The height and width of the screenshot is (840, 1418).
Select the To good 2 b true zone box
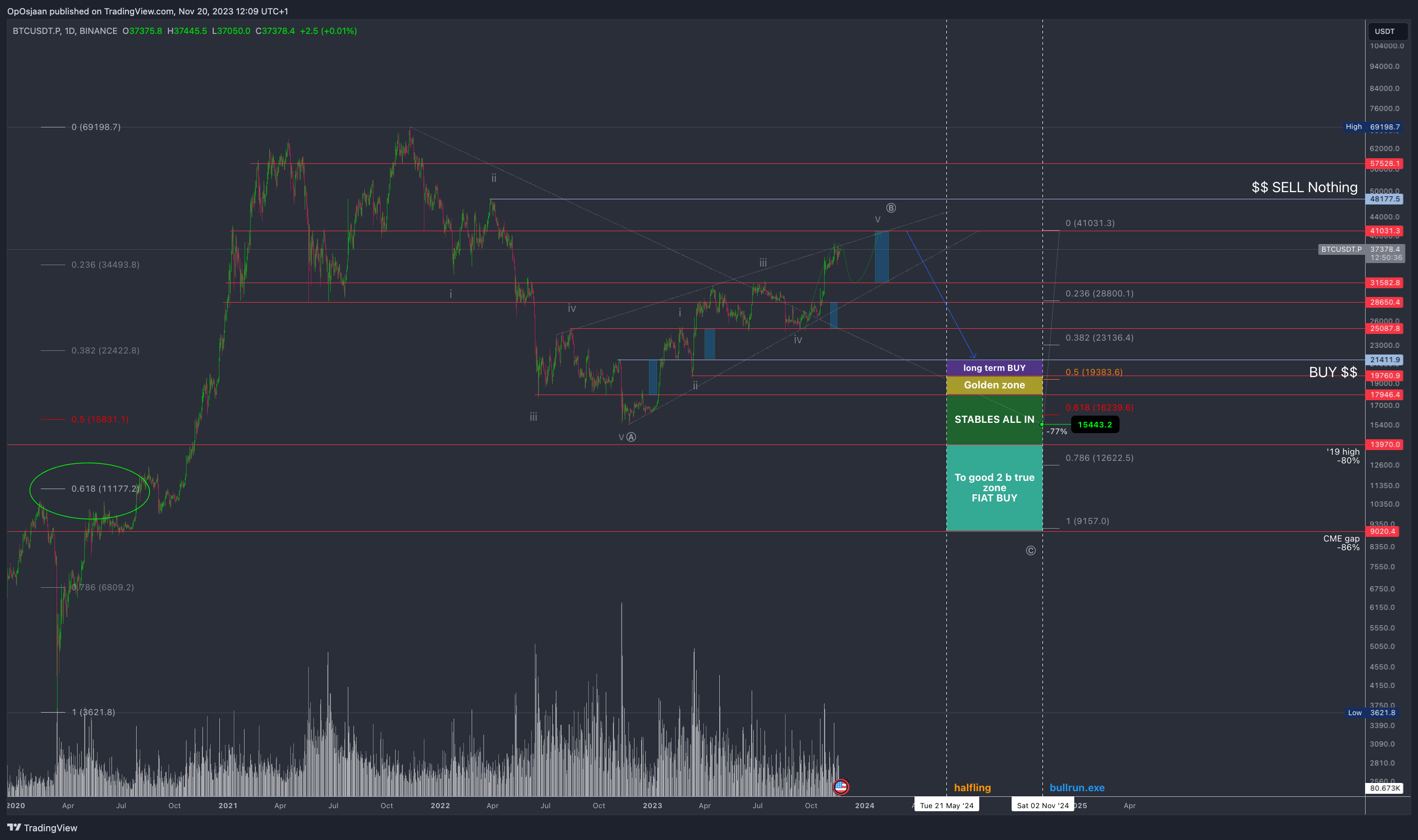pos(995,488)
